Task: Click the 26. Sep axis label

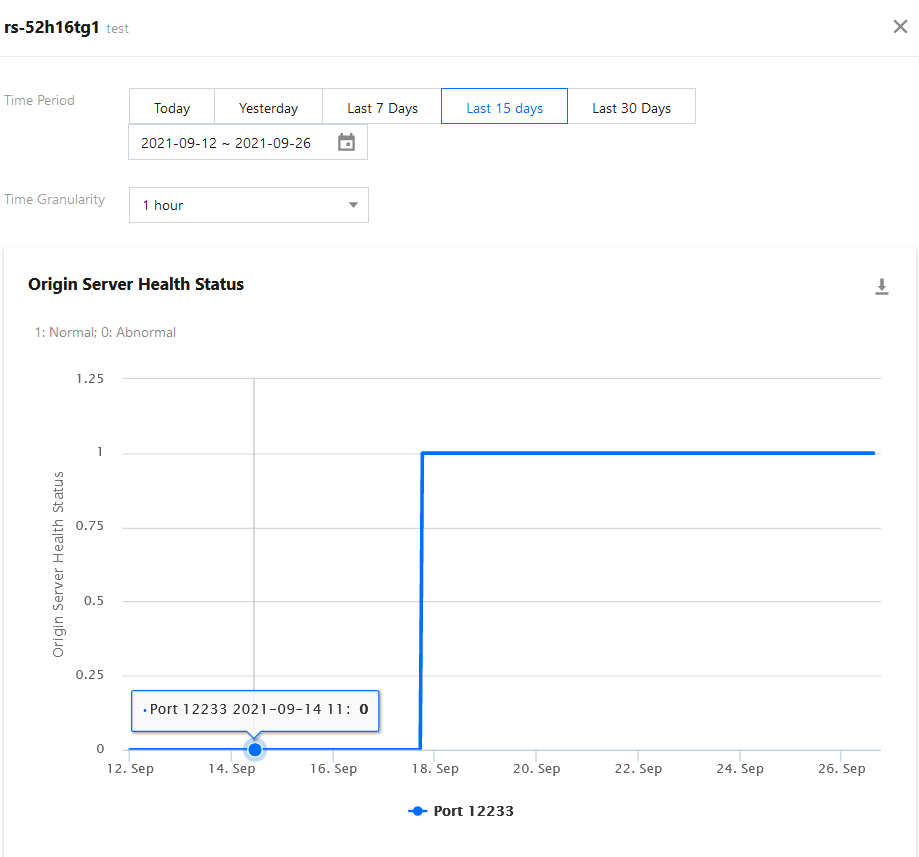Action: [841, 769]
